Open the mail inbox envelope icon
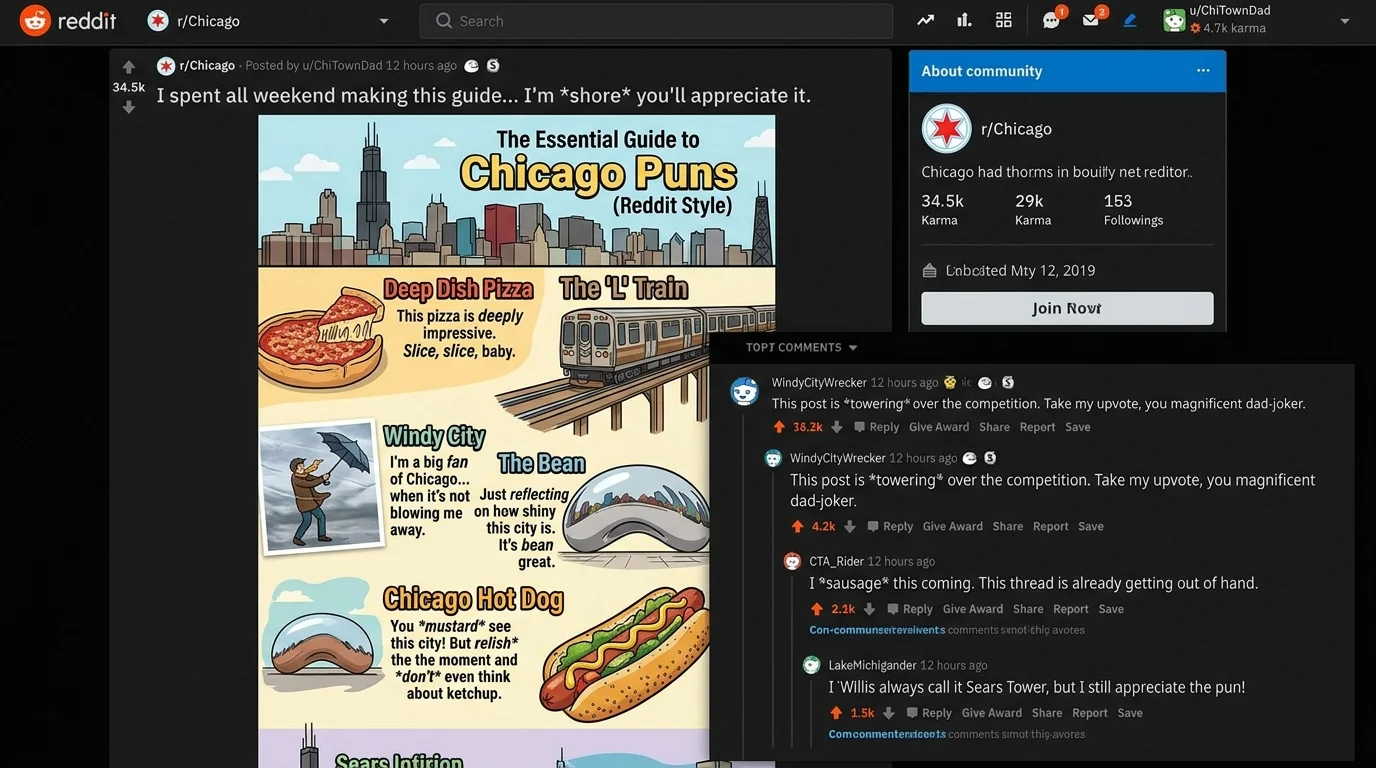This screenshot has height=768, width=1376. [1092, 19]
